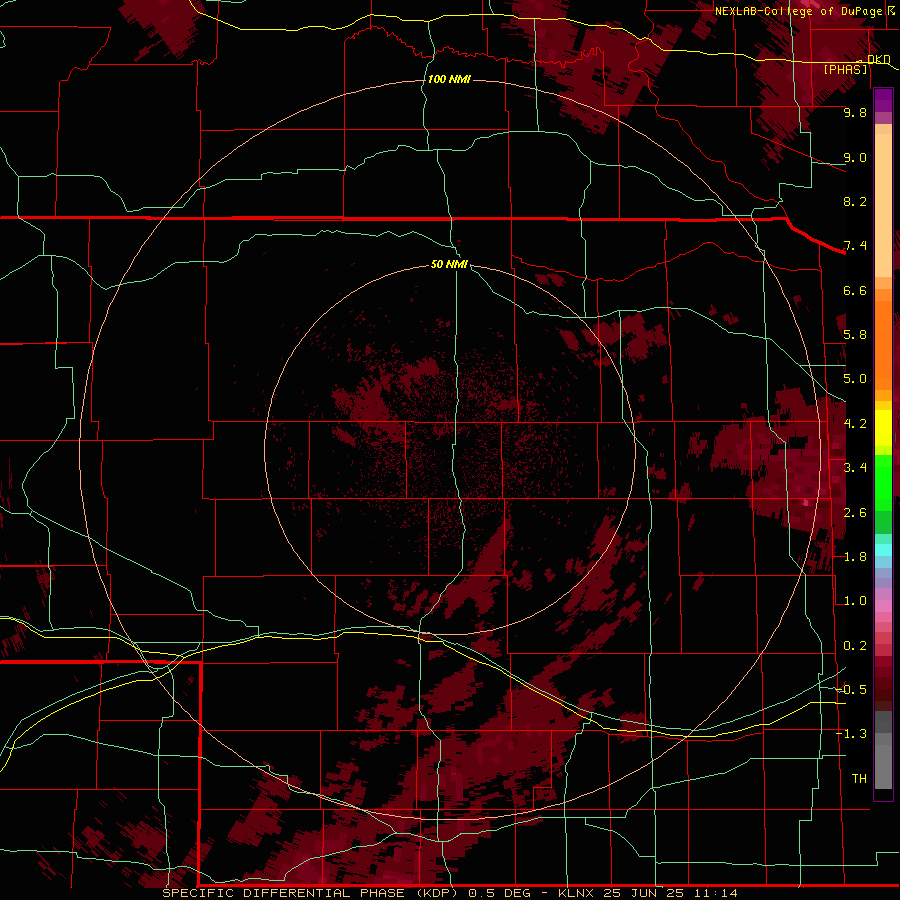Click the 0.5 DEG elevation text
The width and height of the screenshot is (900, 900).
coord(498,893)
